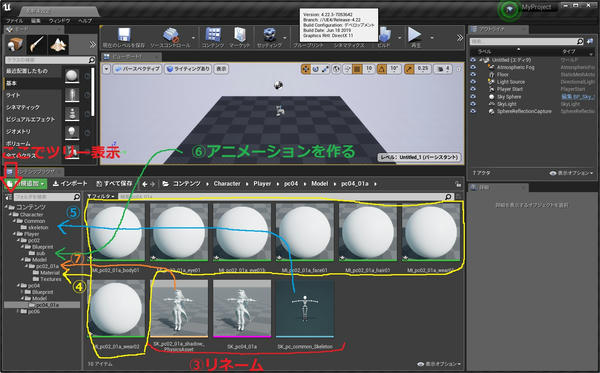Open the Content toolbar icon

[213, 37]
